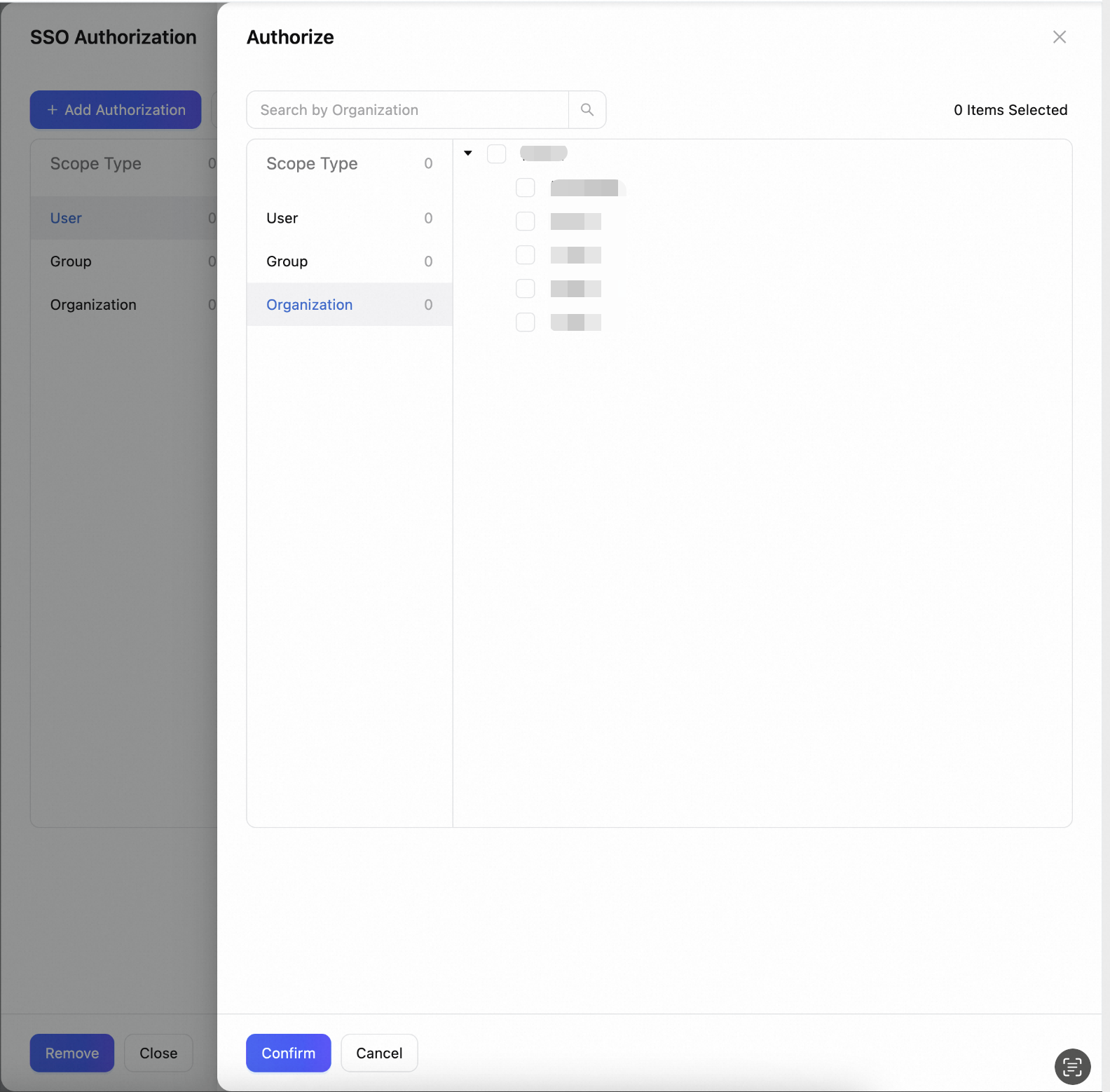Select User in SSO Authorization scope list
Image resolution: width=1110 pixels, height=1092 pixels.
[x=124, y=218]
